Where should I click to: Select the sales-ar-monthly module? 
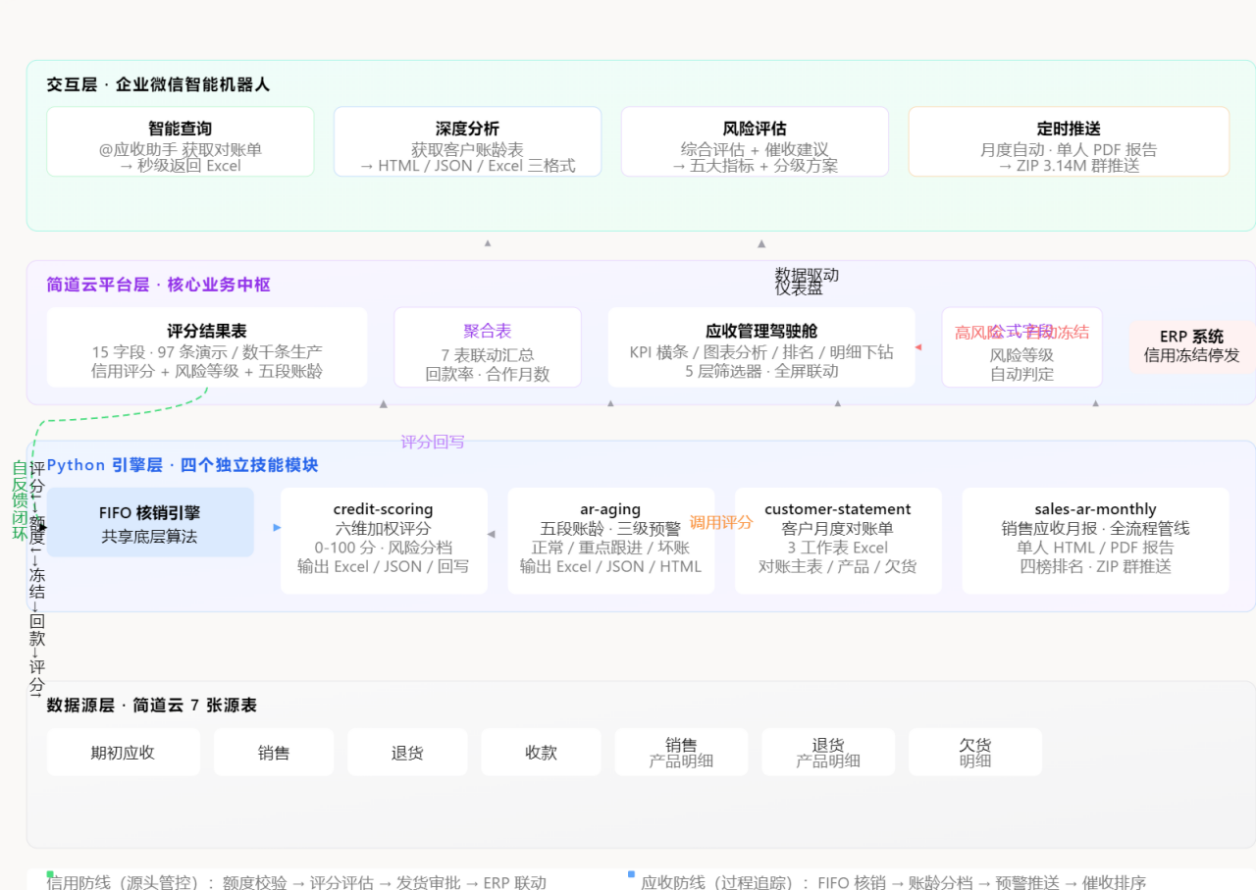tap(1095, 541)
